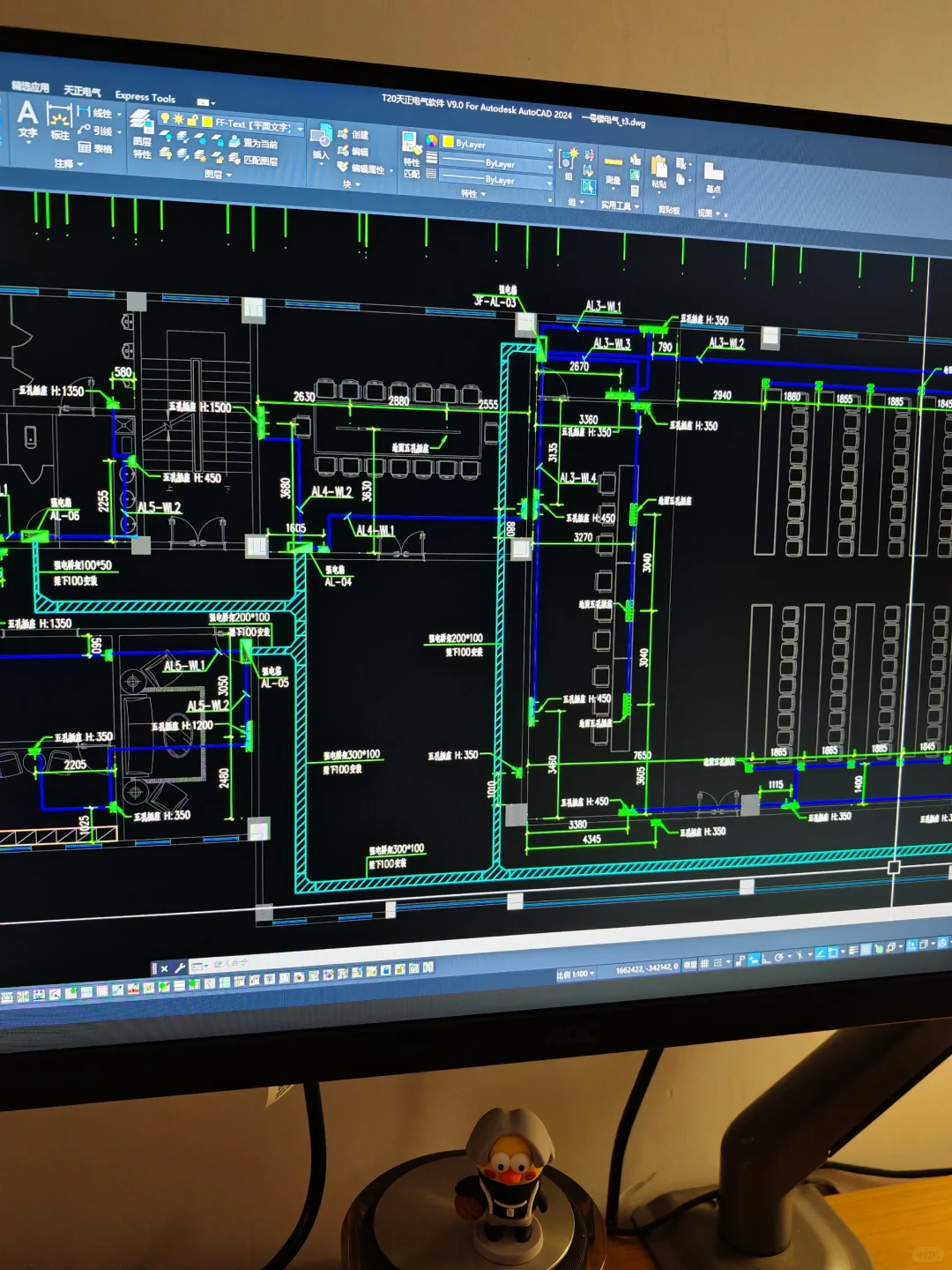Click 编辑 block editor

coord(353,151)
